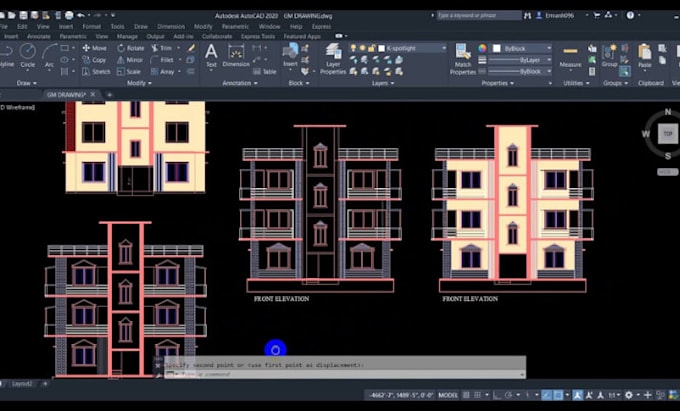Click the Plot printer icon in quick access toolbar
This screenshot has width=680, height=411.
click(69, 15)
